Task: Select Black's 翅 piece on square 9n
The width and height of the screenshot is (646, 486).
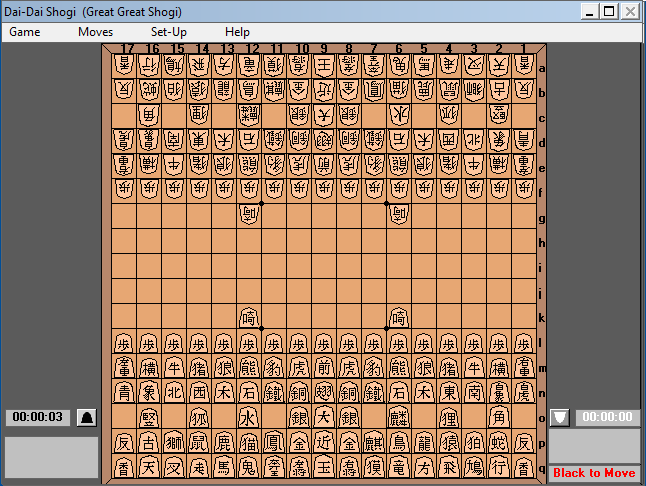Action: coord(324,392)
